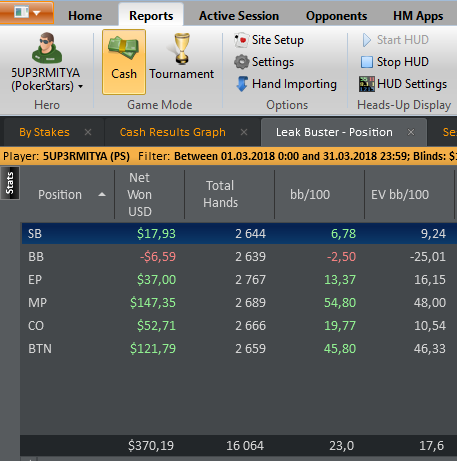457x461 pixels.
Task: Click the $370,19 total net won
Action: pos(151,446)
